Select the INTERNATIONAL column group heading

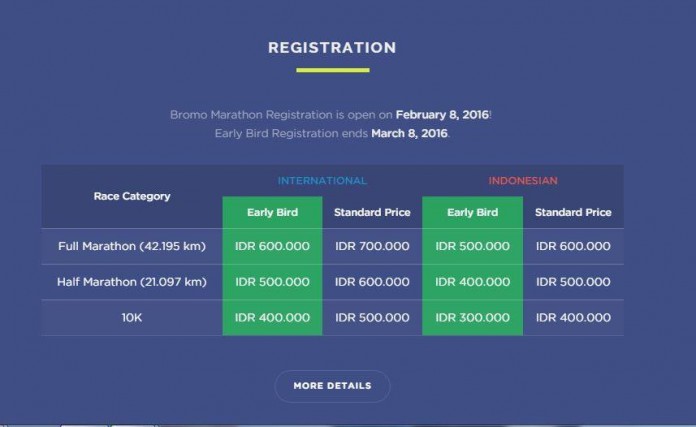tap(322, 181)
